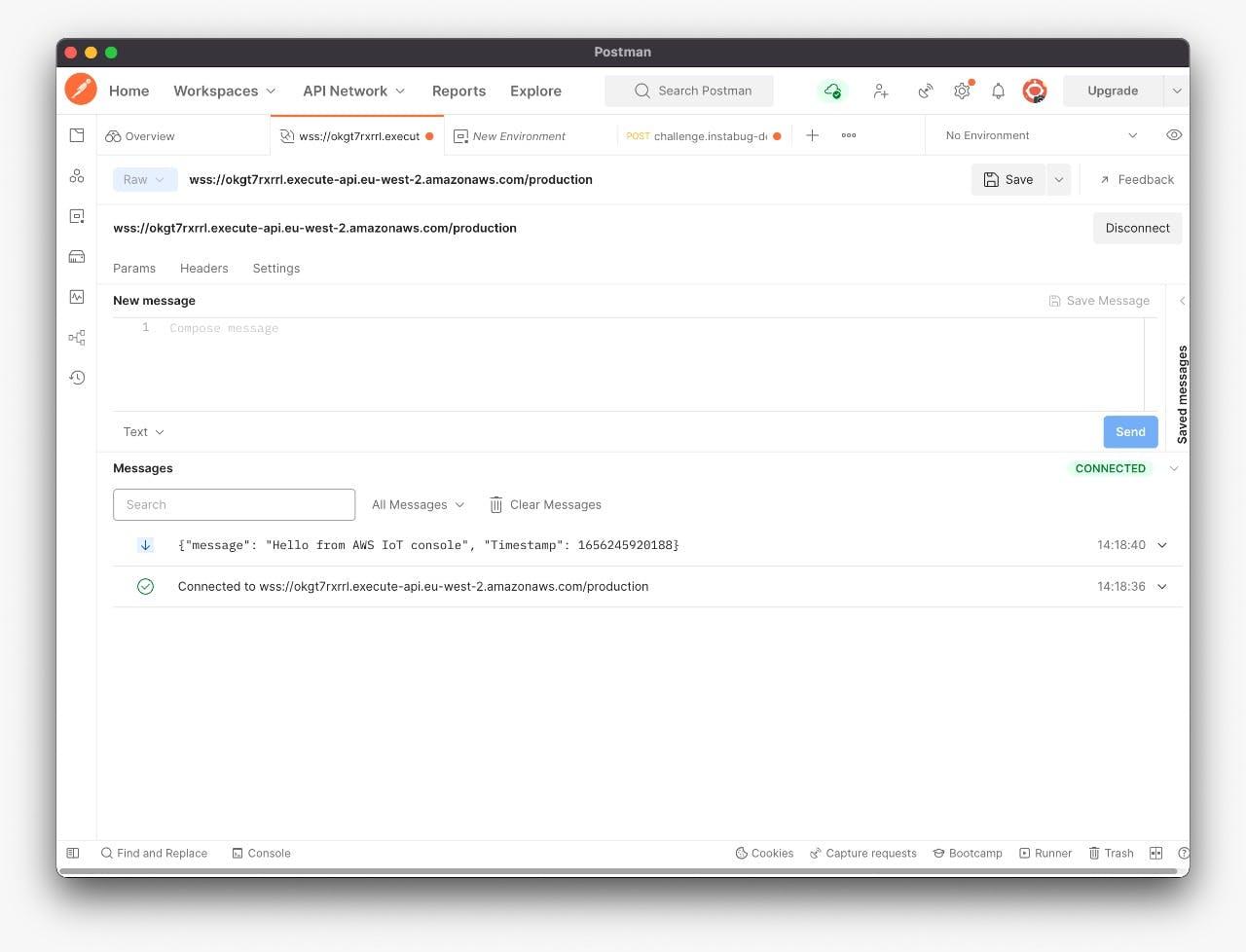This screenshot has width=1246, height=952.
Task: Click the Disconnect button
Action: pyautogui.click(x=1137, y=228)
